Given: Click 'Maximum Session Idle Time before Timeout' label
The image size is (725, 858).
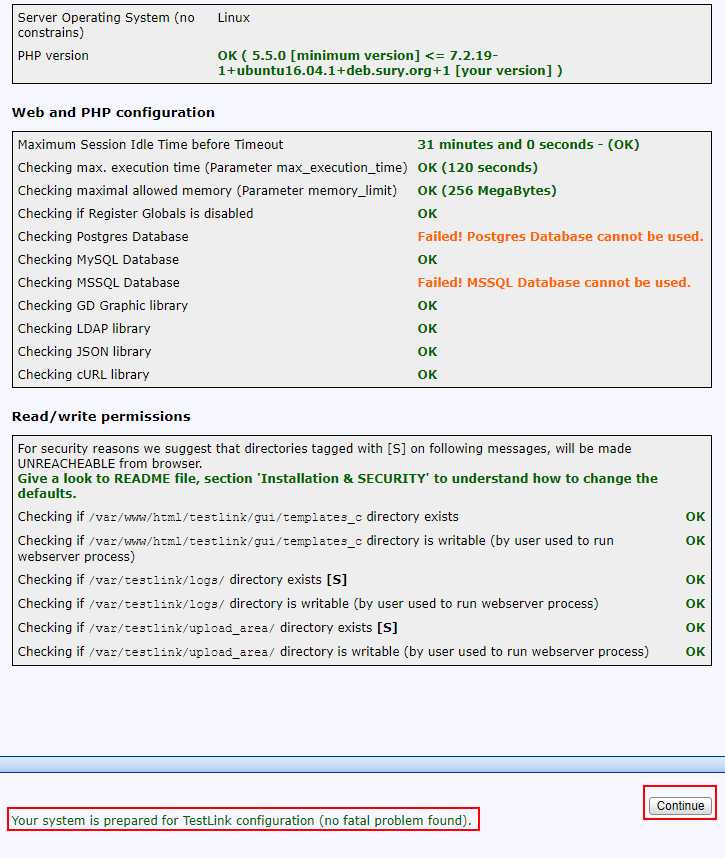Looking at the screenshot, I should coord(150,144).
